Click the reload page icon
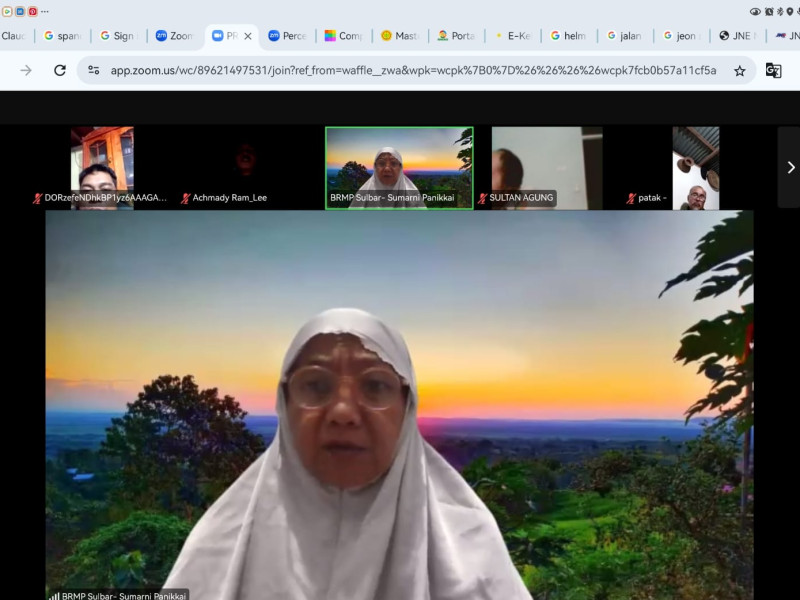Viewport: 800px width, 600px height. click(60, 70)
